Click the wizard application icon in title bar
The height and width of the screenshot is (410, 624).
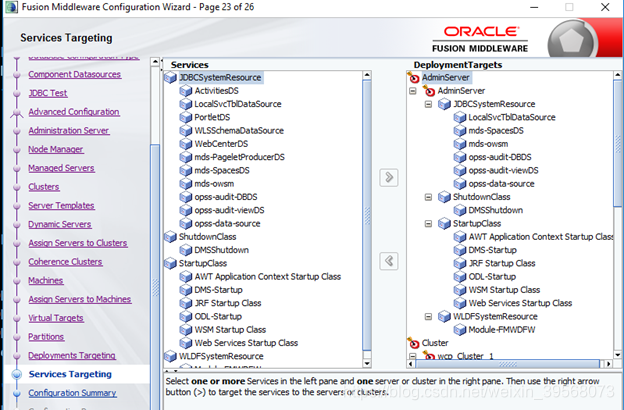coord(11,7)
